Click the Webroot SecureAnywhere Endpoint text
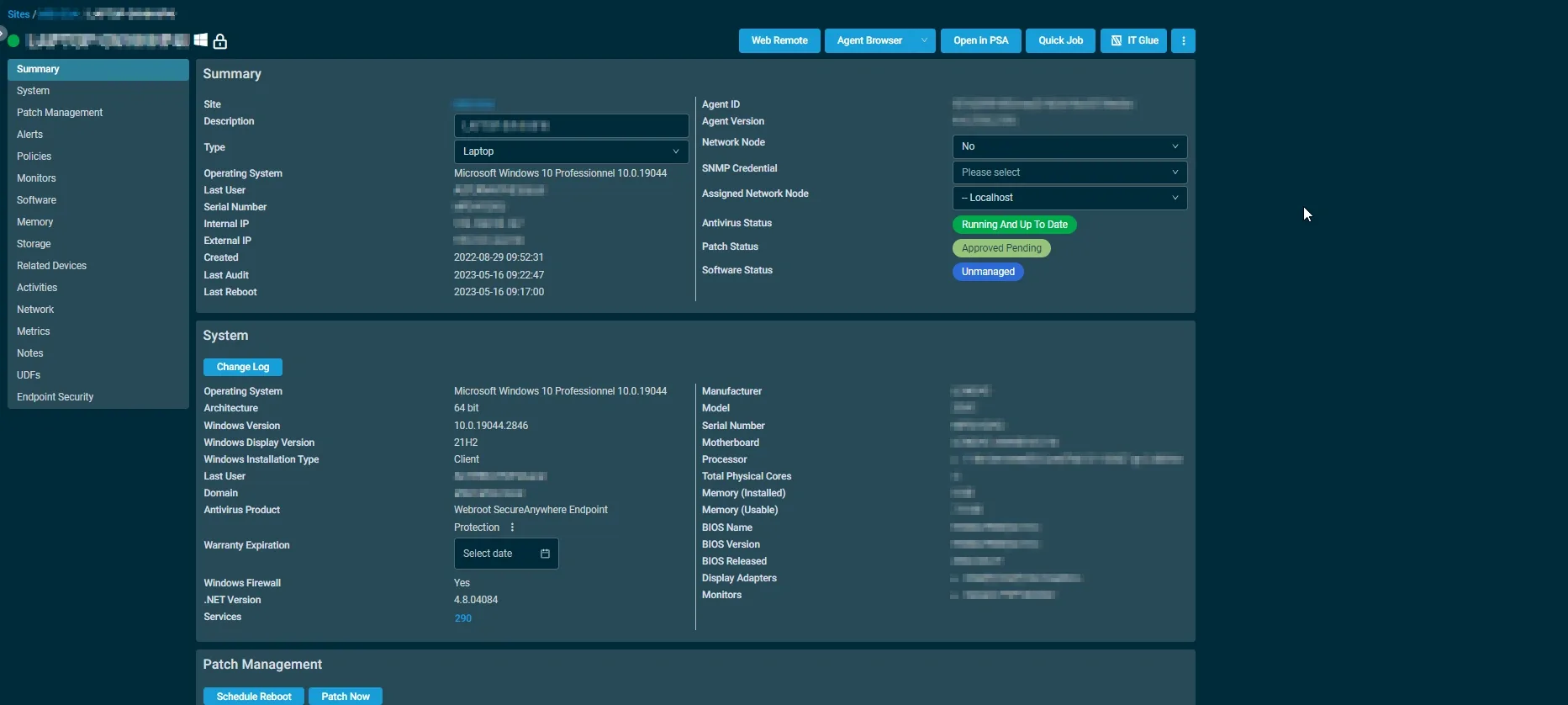The width and height of the screenshot is (1568, 705). (531, 510)
